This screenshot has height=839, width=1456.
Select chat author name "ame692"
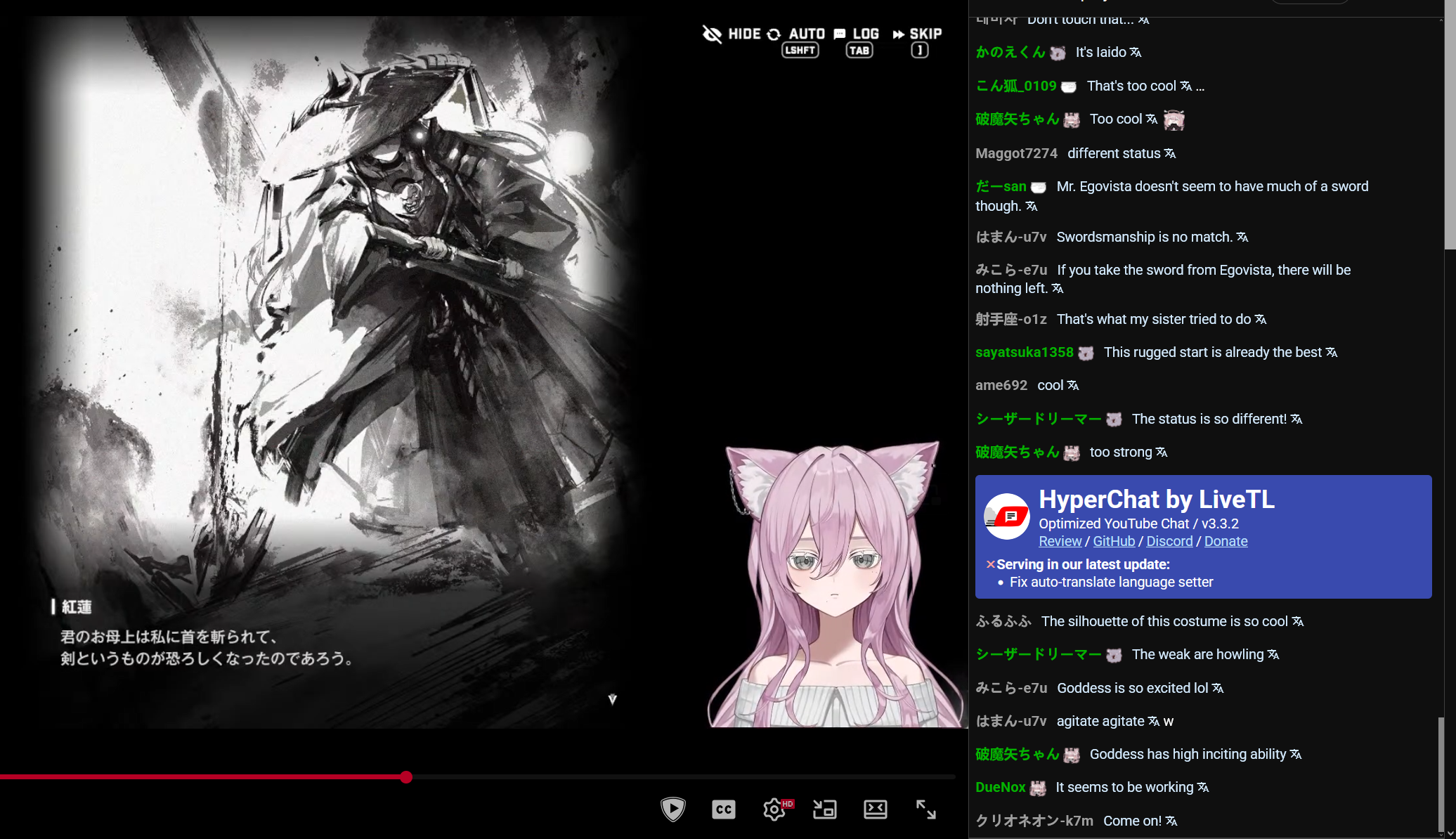1001,386
